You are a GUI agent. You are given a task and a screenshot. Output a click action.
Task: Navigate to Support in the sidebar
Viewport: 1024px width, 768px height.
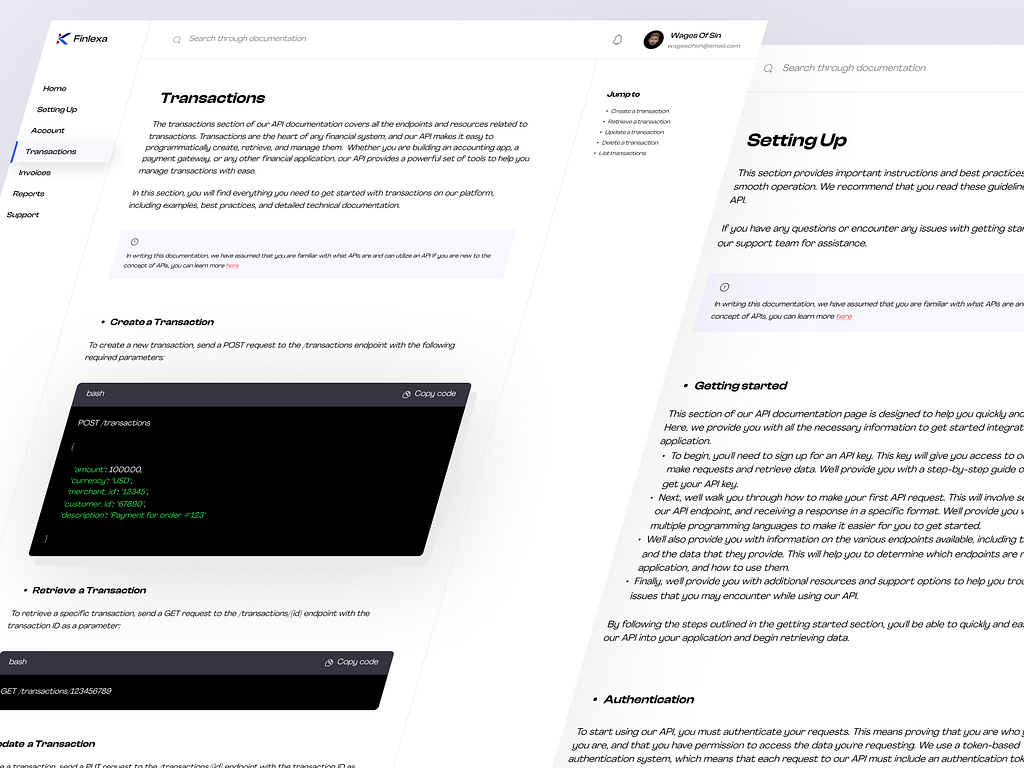(x=23, y=214)
